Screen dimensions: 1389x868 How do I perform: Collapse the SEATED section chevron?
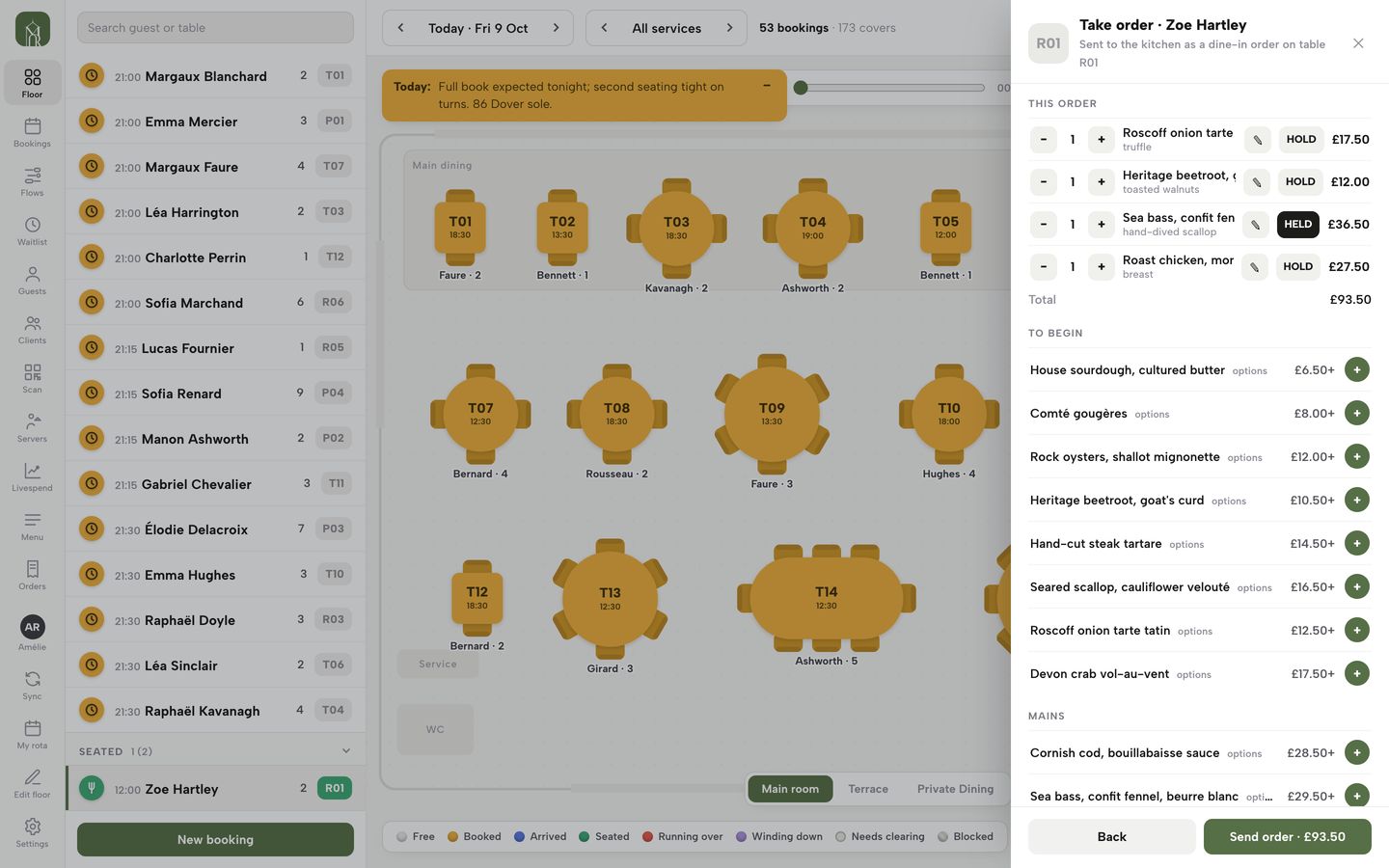pyautogui.click(x=346, y=751)
